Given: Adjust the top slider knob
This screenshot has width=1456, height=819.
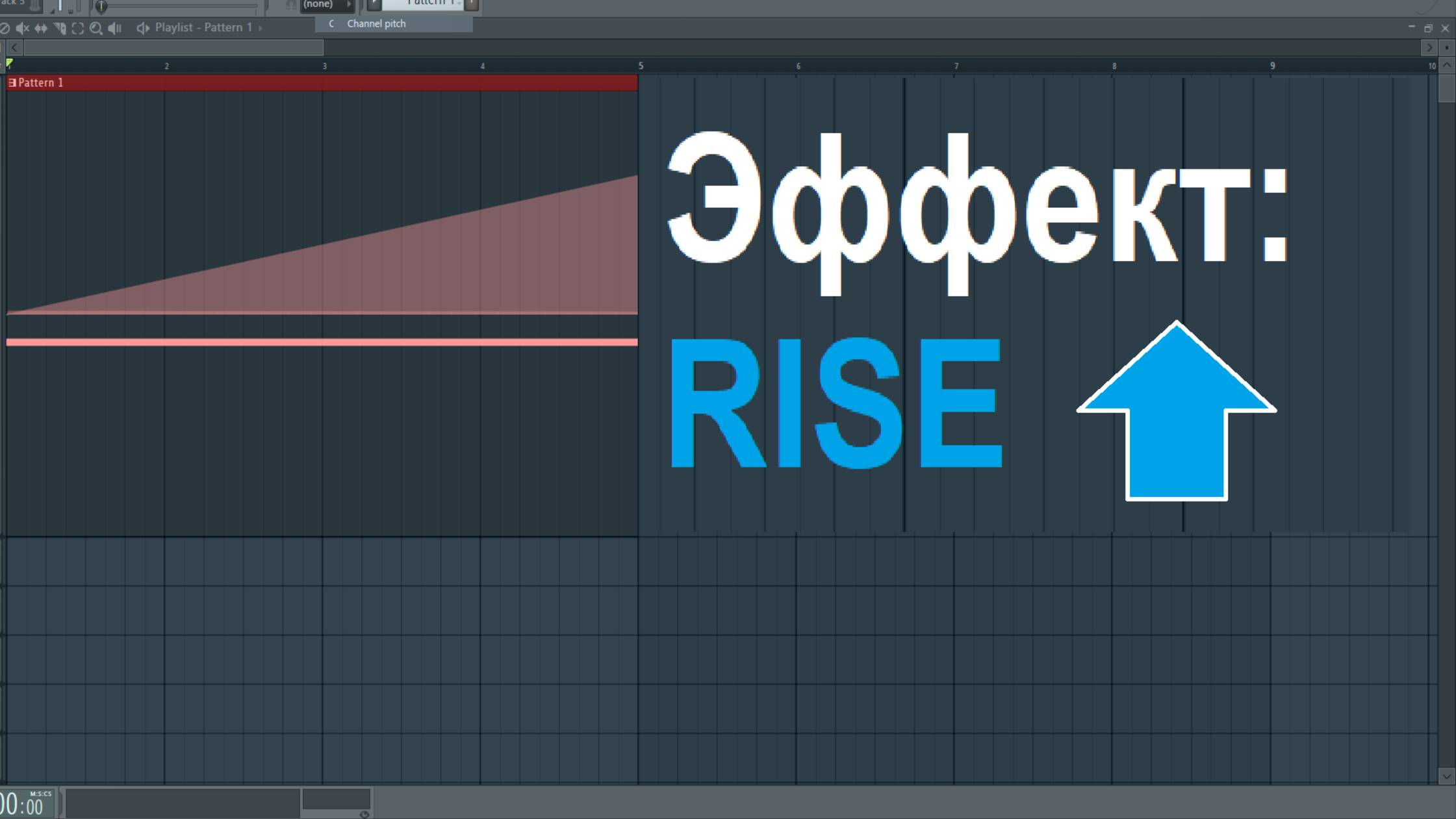Looking at the screenshot, I should 101,6.
